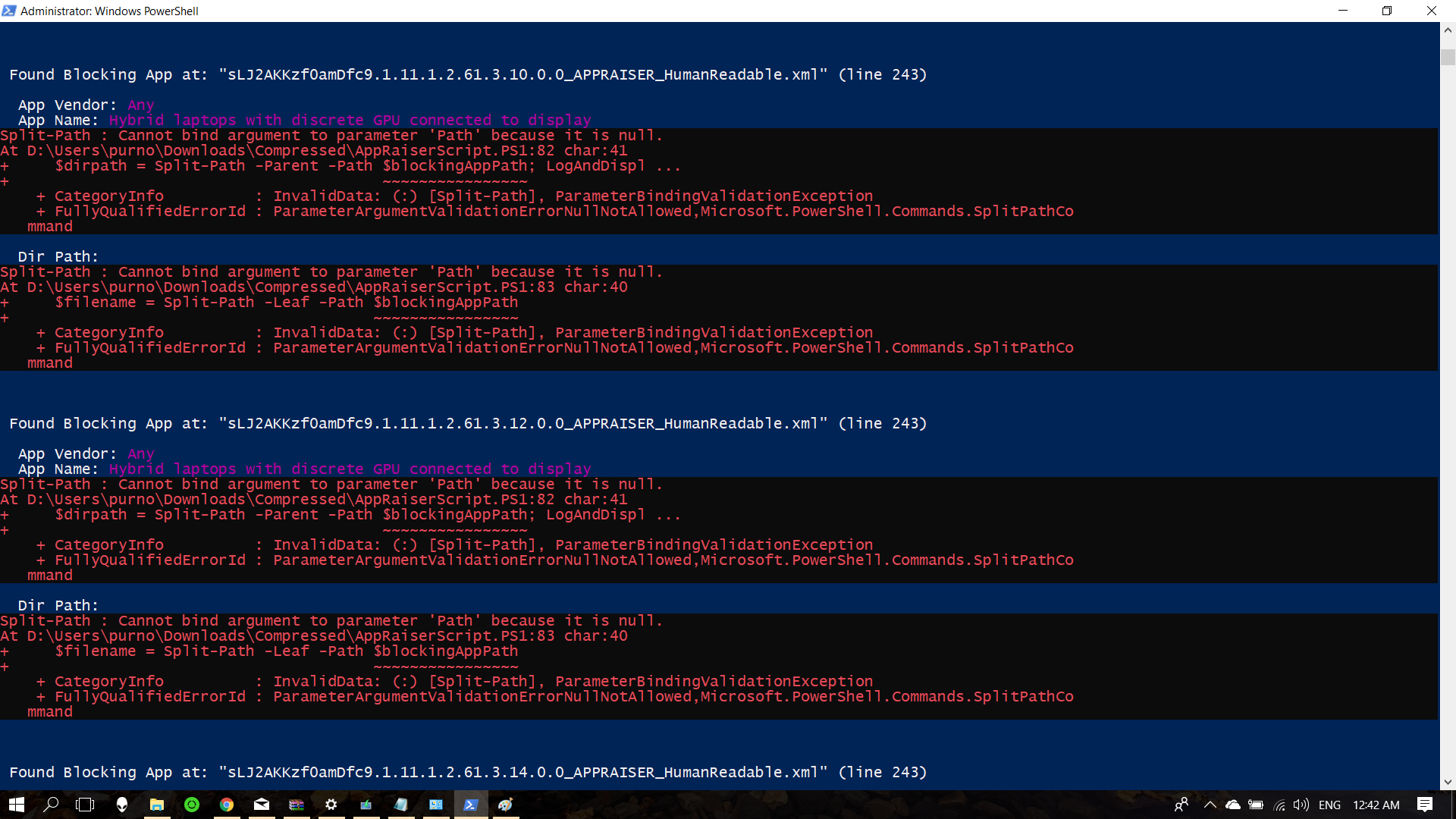The image size is (1456, 819).
Task: Open the ENG input language switcher
Action: coord(1329,805)
